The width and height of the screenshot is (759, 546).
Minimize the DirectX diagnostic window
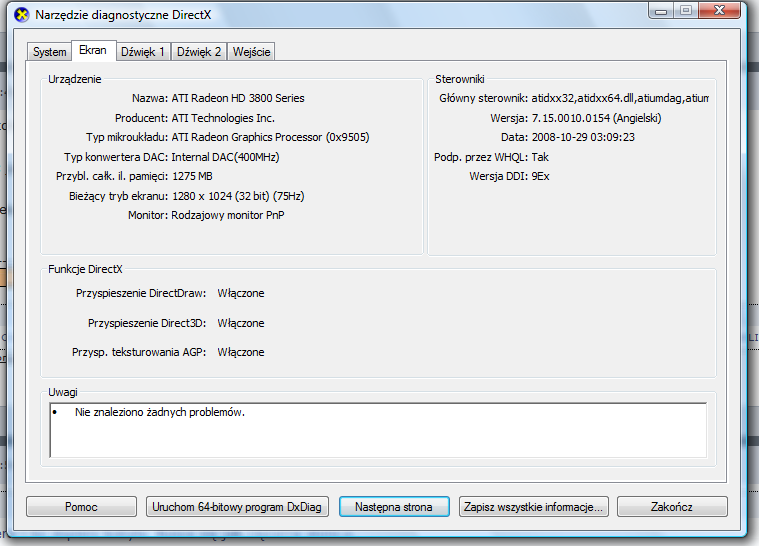click(x=662, y=11)
